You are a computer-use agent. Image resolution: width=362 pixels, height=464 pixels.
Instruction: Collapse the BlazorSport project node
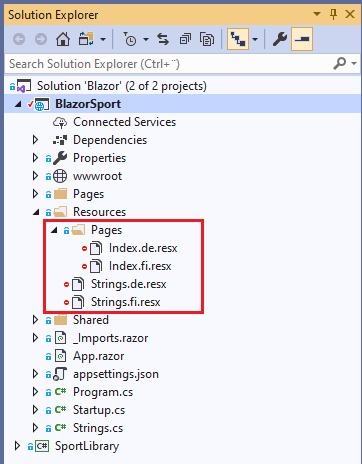18,104
